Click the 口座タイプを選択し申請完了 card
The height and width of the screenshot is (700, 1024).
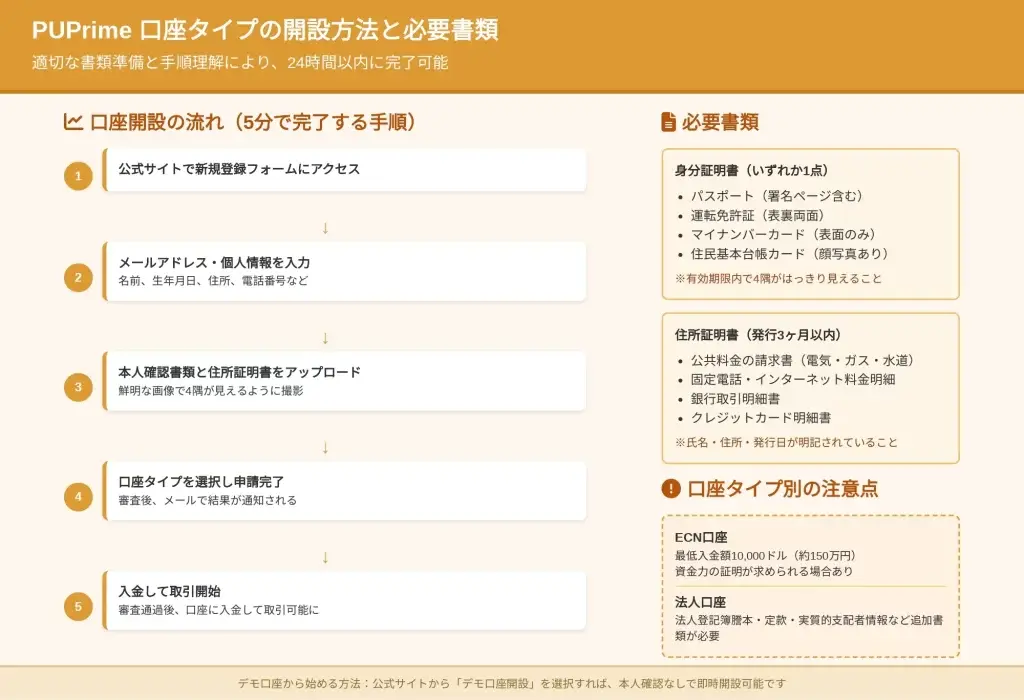point(344,490)
